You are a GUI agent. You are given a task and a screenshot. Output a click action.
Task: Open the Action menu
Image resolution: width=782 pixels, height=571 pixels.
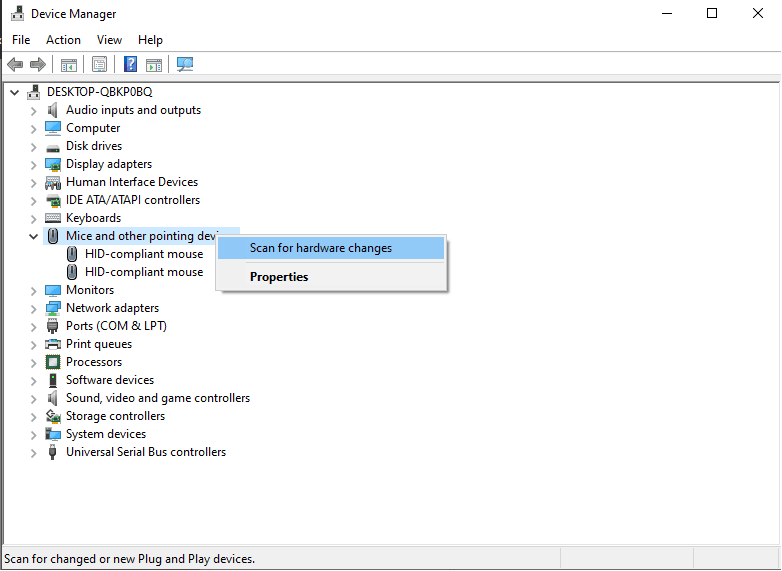(x=63, y=40)
